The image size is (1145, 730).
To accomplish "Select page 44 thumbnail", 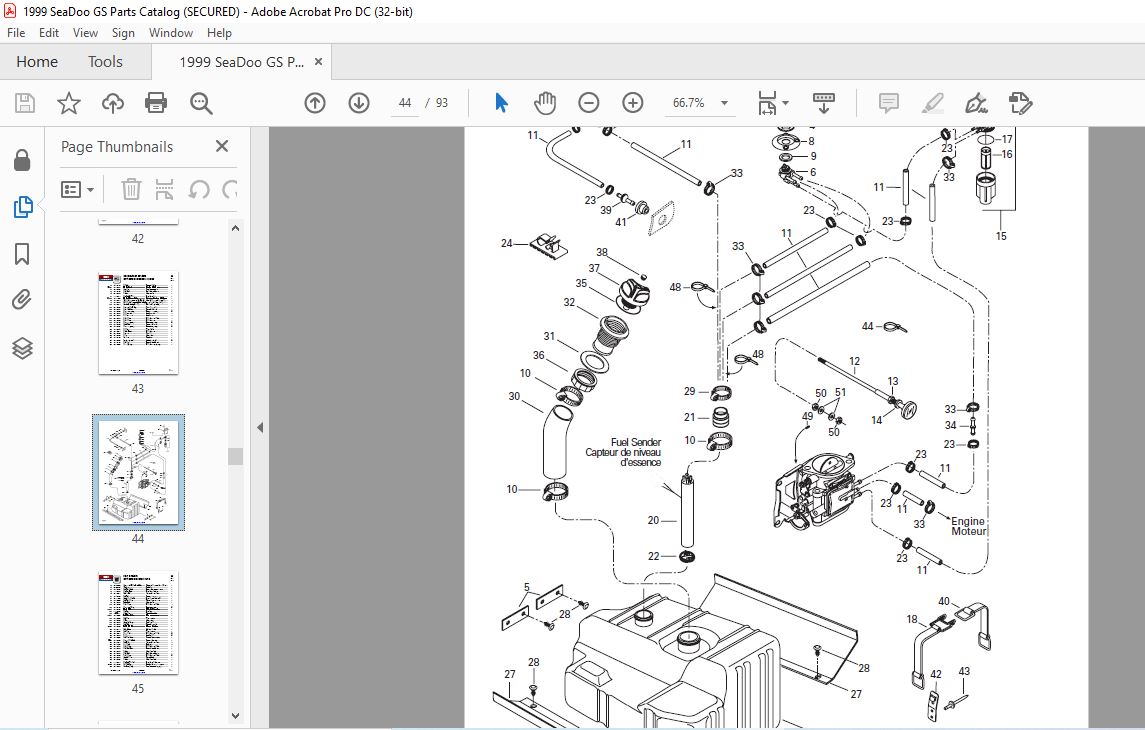I will [138, 472].
